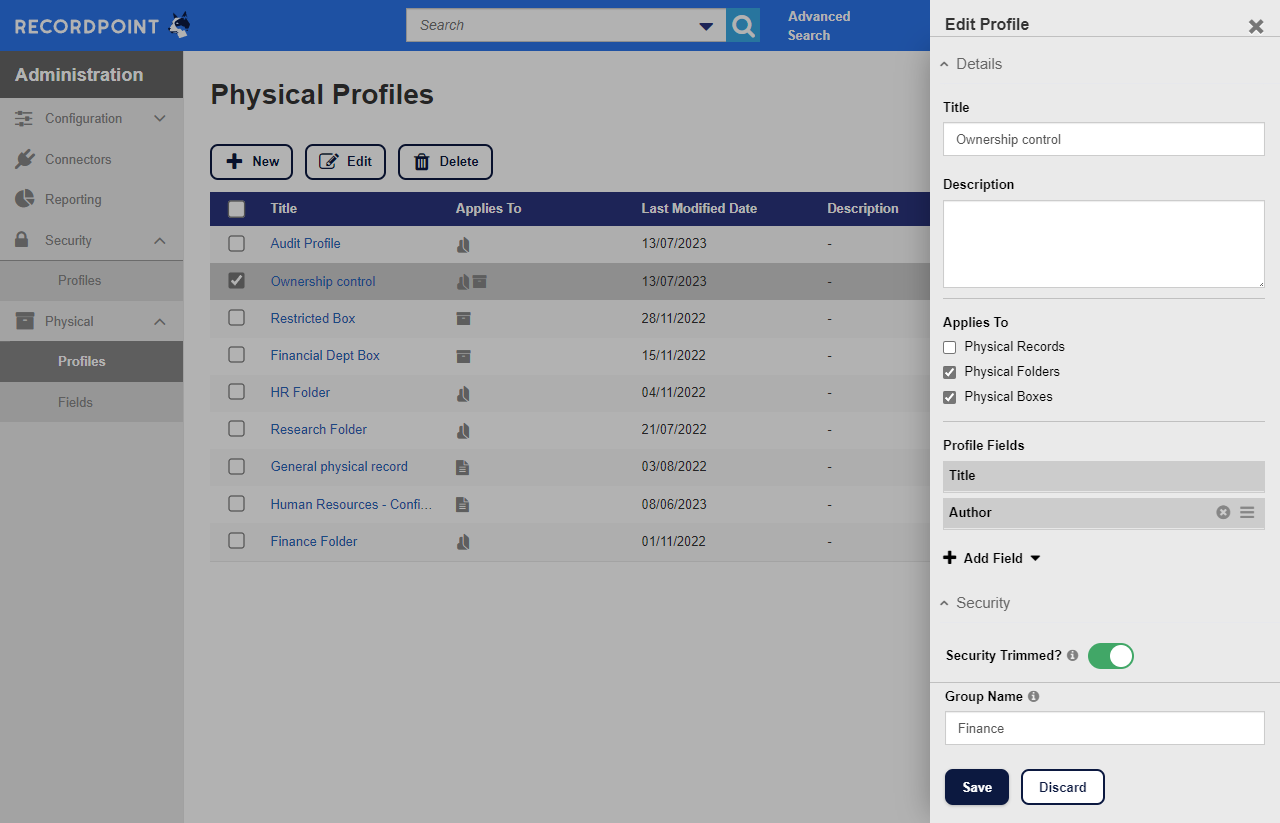This screenshot has height=823, width=1280.
Task: Check the Audit Profile row checkbox
Action: (x=236, y=243)
